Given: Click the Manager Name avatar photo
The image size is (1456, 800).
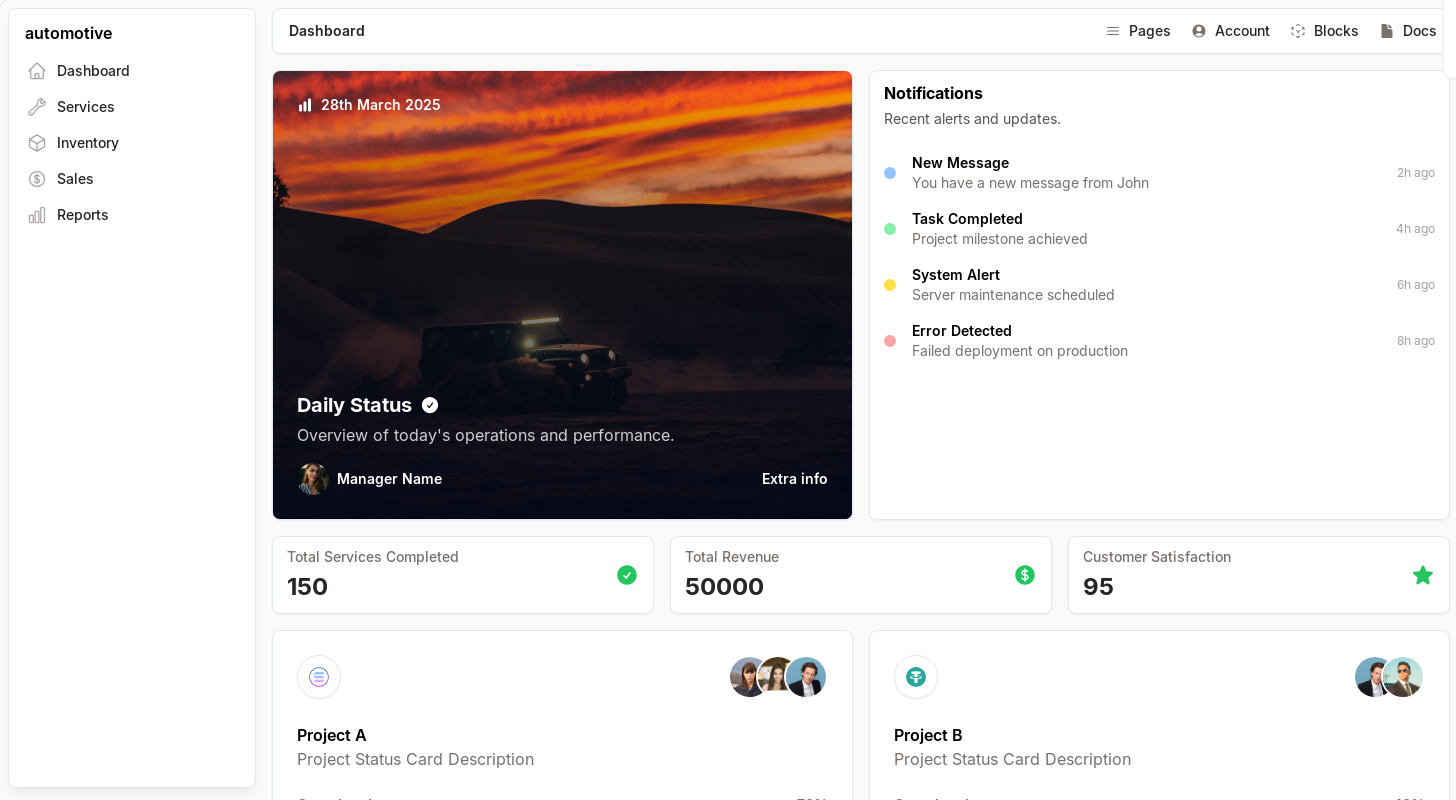Looking at the screenshot, I should [x=313, y=479].
